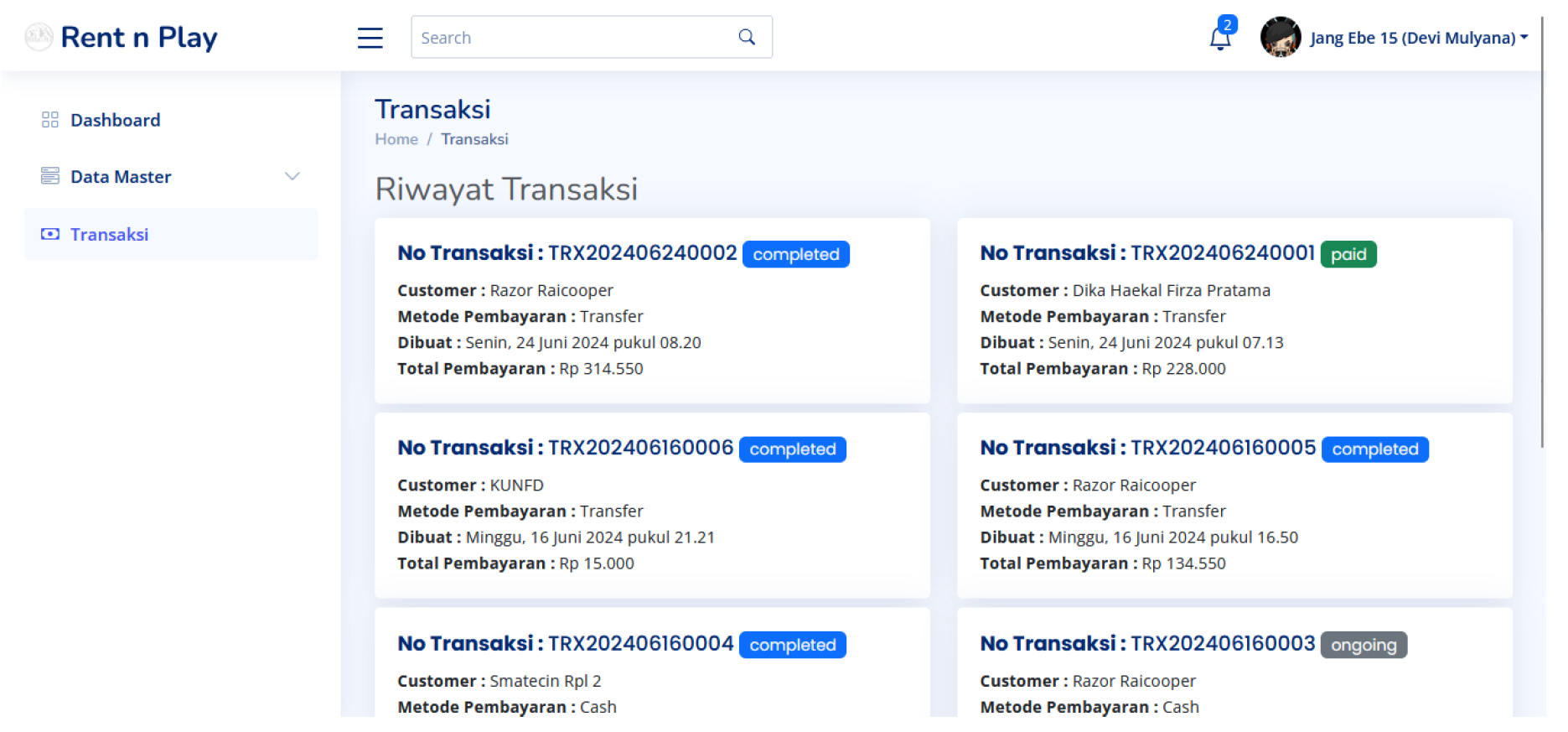
Task: Open Dashboard from the sidebar menu
Action: click(115, 120)
